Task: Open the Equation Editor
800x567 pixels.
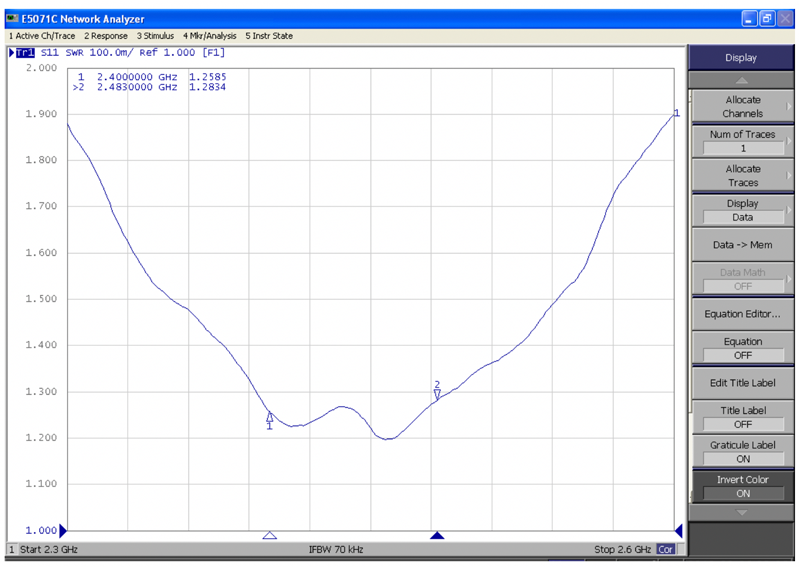Action: point(742,313)
